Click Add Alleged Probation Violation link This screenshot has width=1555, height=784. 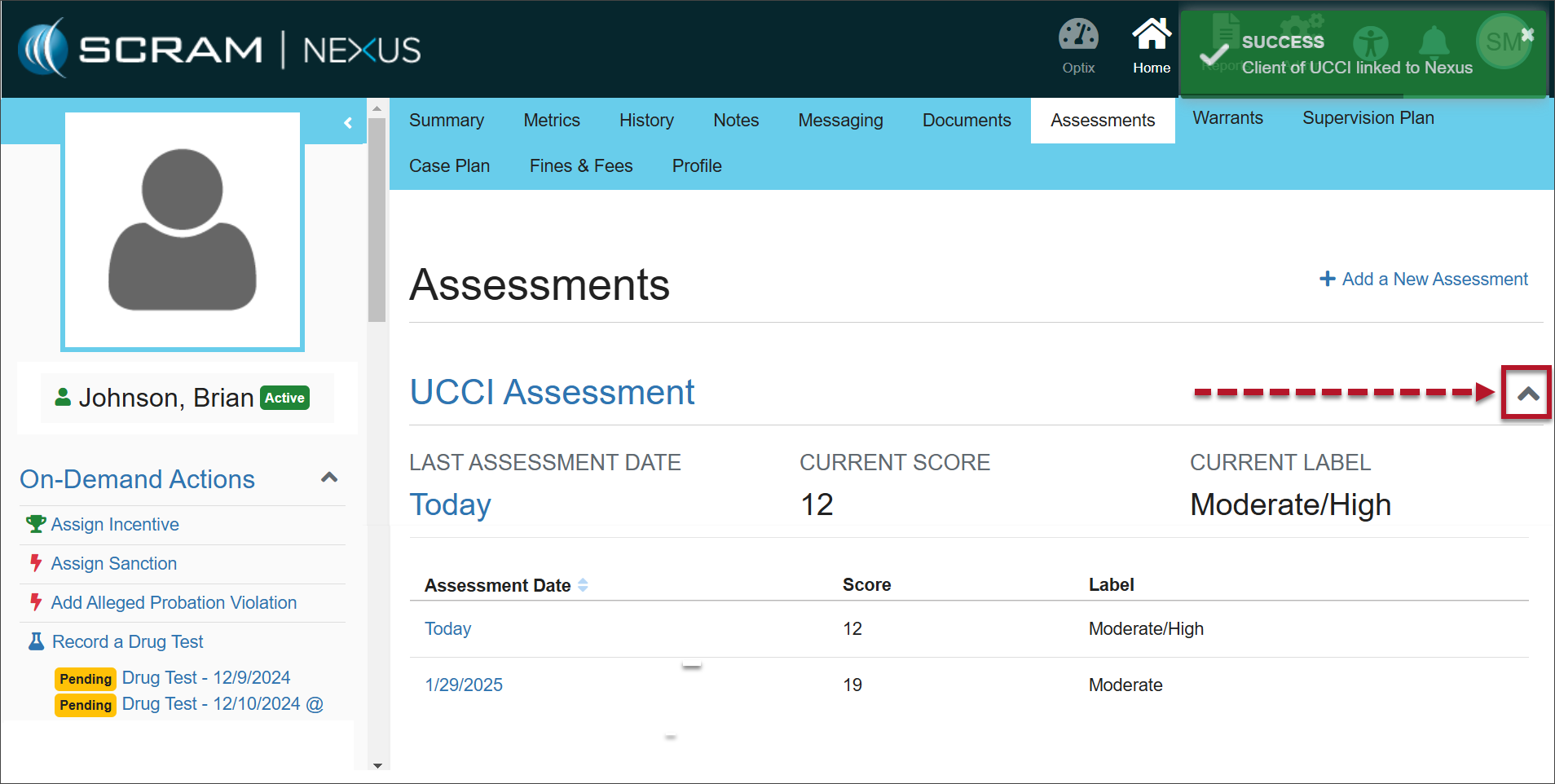(174, 603)
